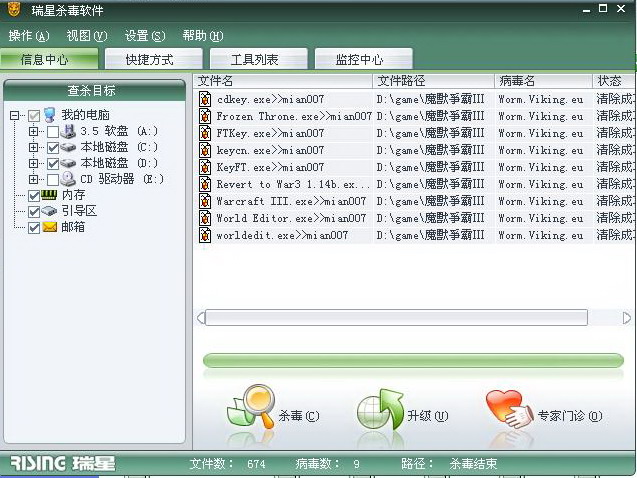Click the scrollbar left arrow
Screen dimensions: 637x478
coord(201,318)
